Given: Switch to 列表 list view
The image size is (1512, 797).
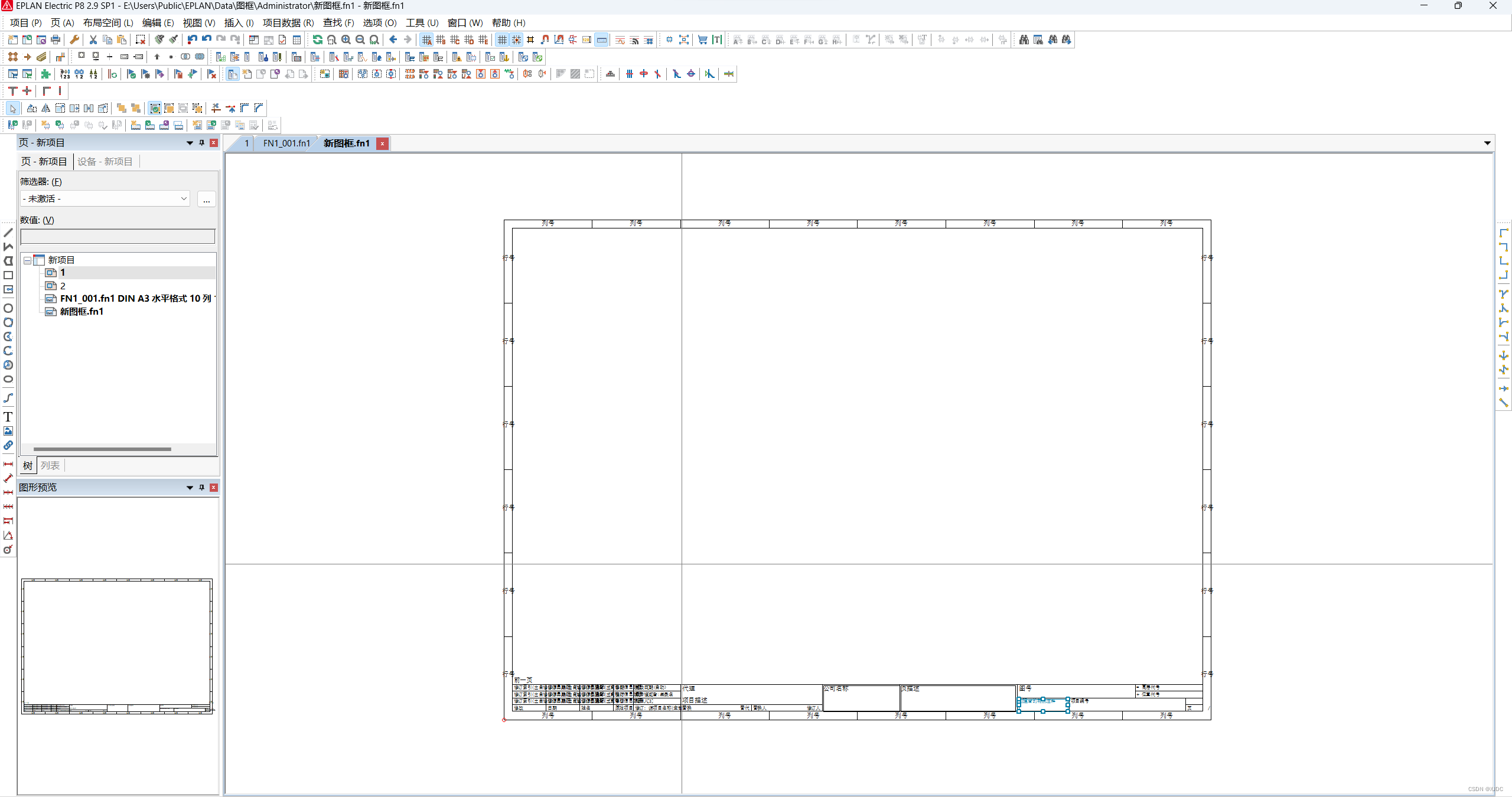Looking at the screenshot, I should point(50,466).
